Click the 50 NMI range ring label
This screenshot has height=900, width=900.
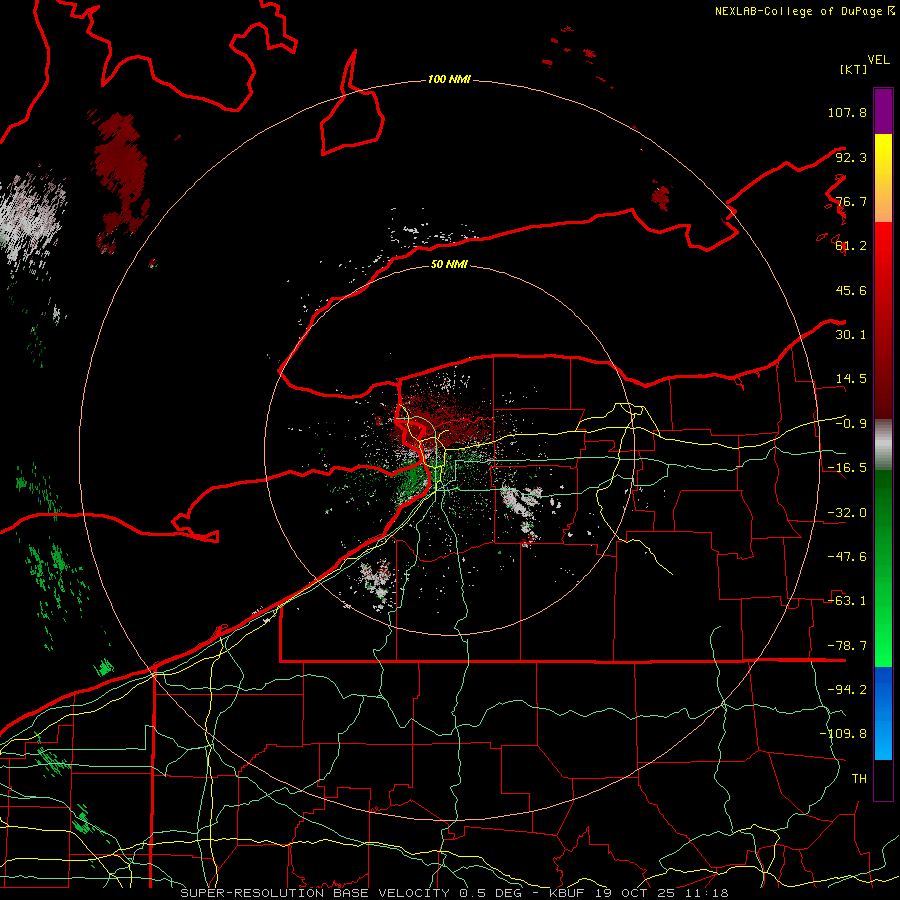click(x=449, y=264)
